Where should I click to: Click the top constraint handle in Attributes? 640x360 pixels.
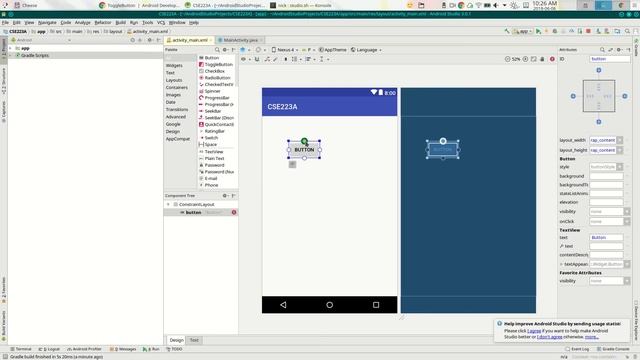tap(599, 70)
